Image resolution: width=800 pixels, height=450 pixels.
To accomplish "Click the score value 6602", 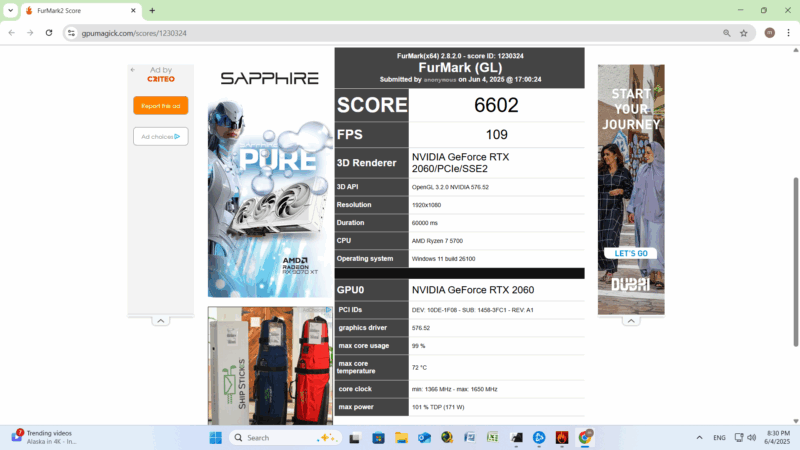I will (x=496, y=105).
